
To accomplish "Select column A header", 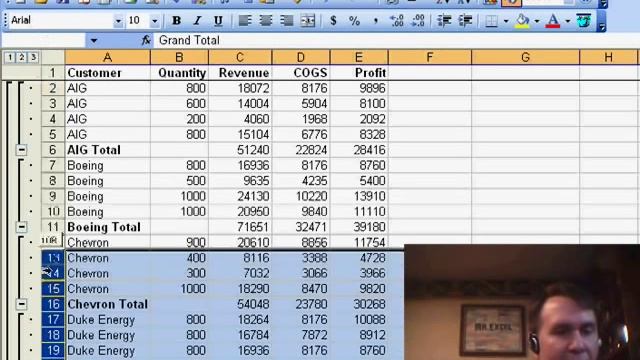I will point(107,57).
